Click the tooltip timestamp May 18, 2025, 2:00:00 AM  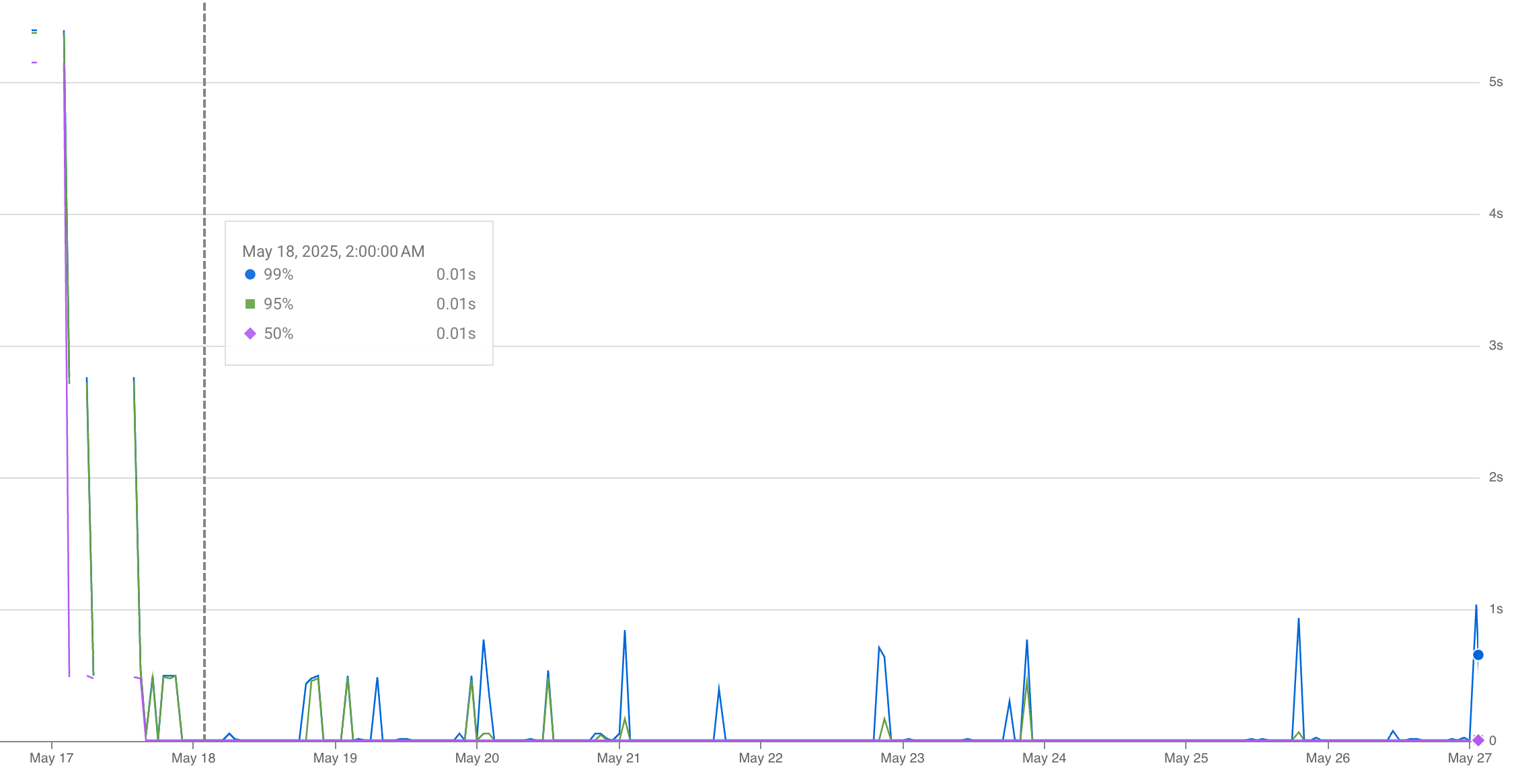click(x=333, y=251)
